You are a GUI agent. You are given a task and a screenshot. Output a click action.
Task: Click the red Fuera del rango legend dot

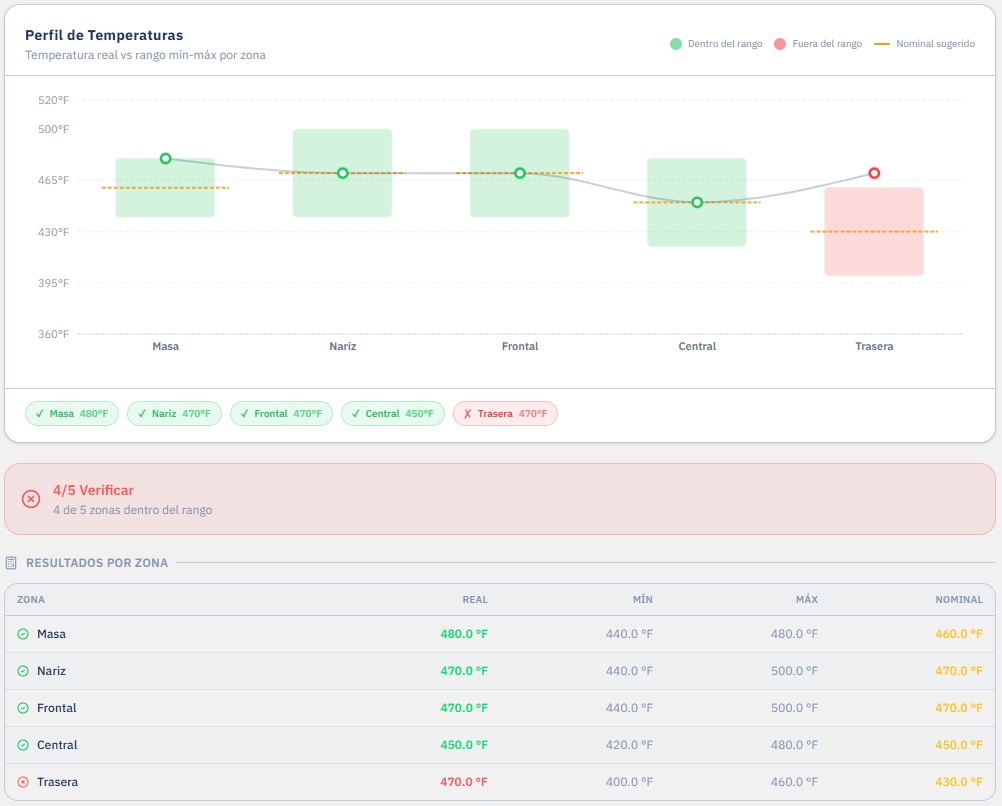click(780, 44)
